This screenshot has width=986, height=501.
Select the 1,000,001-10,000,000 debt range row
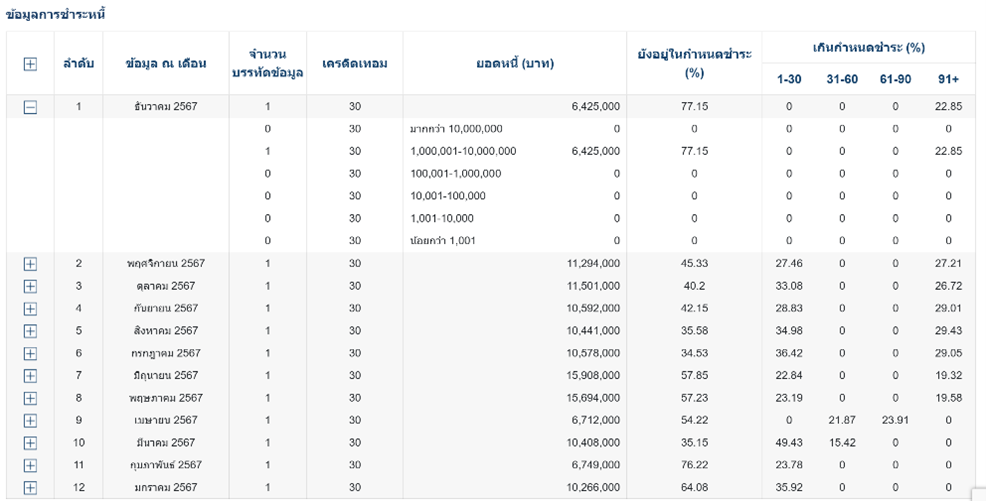point(463,151)
